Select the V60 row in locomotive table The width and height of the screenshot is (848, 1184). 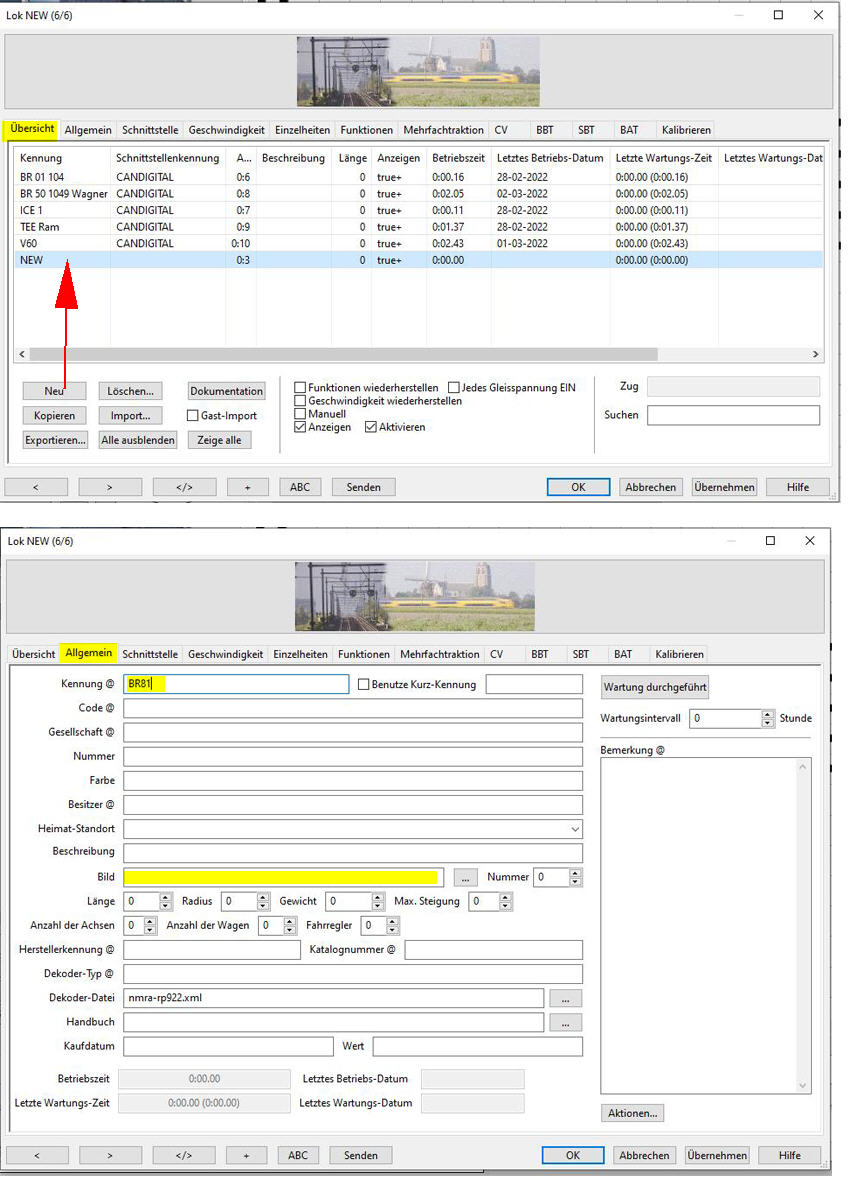[x=28, y=243]
